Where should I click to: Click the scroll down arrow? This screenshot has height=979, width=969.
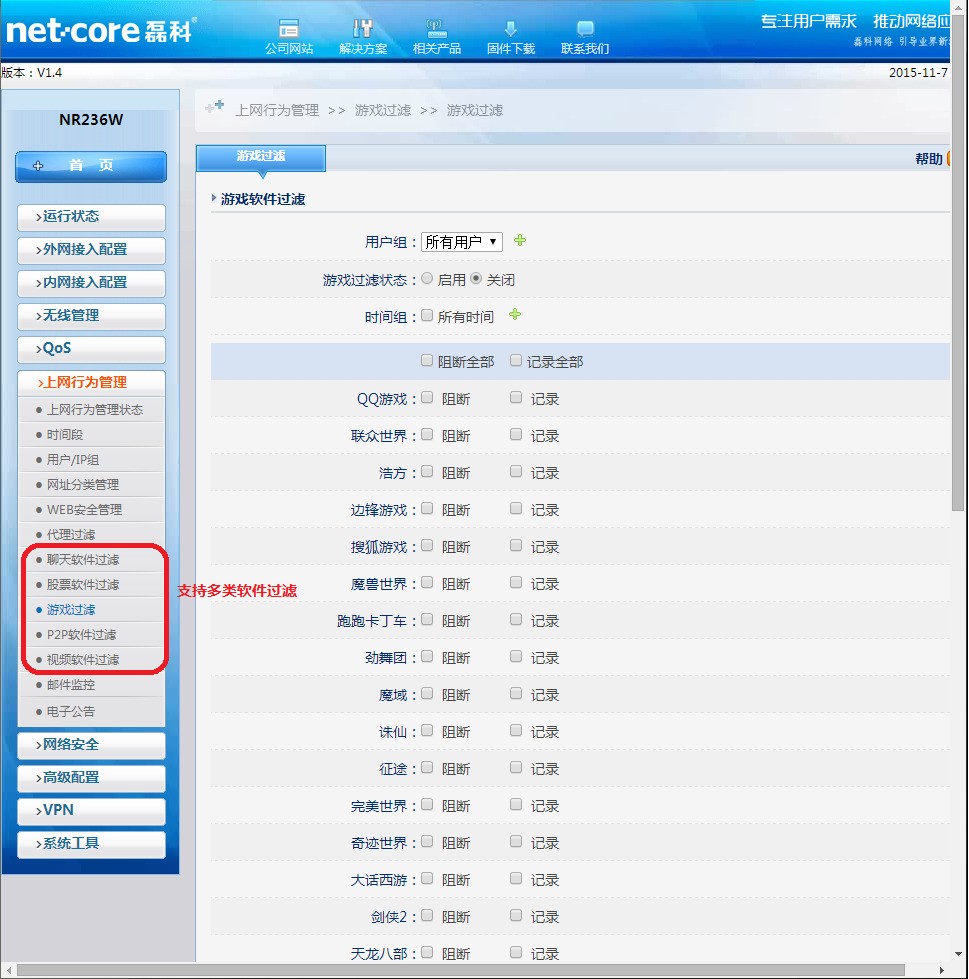tap(958, 954)
